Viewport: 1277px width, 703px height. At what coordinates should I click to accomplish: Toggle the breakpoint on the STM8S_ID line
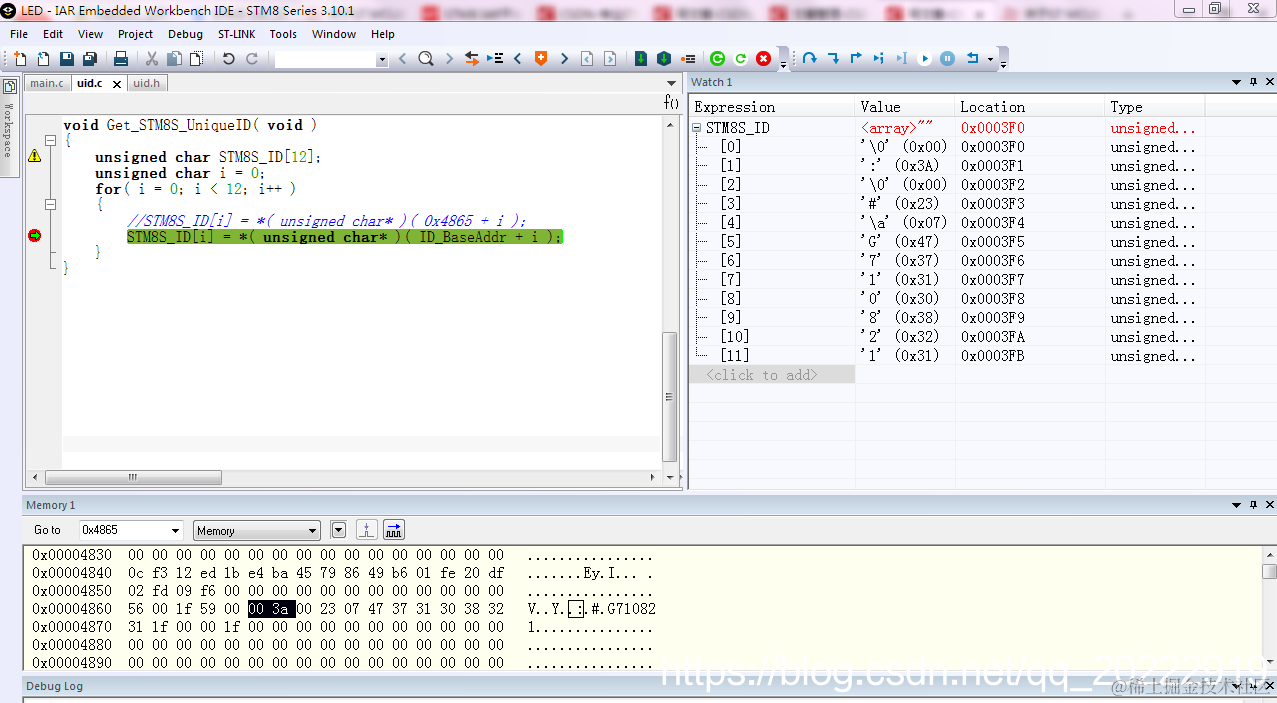pyautogui.click(x=34, y=236)
